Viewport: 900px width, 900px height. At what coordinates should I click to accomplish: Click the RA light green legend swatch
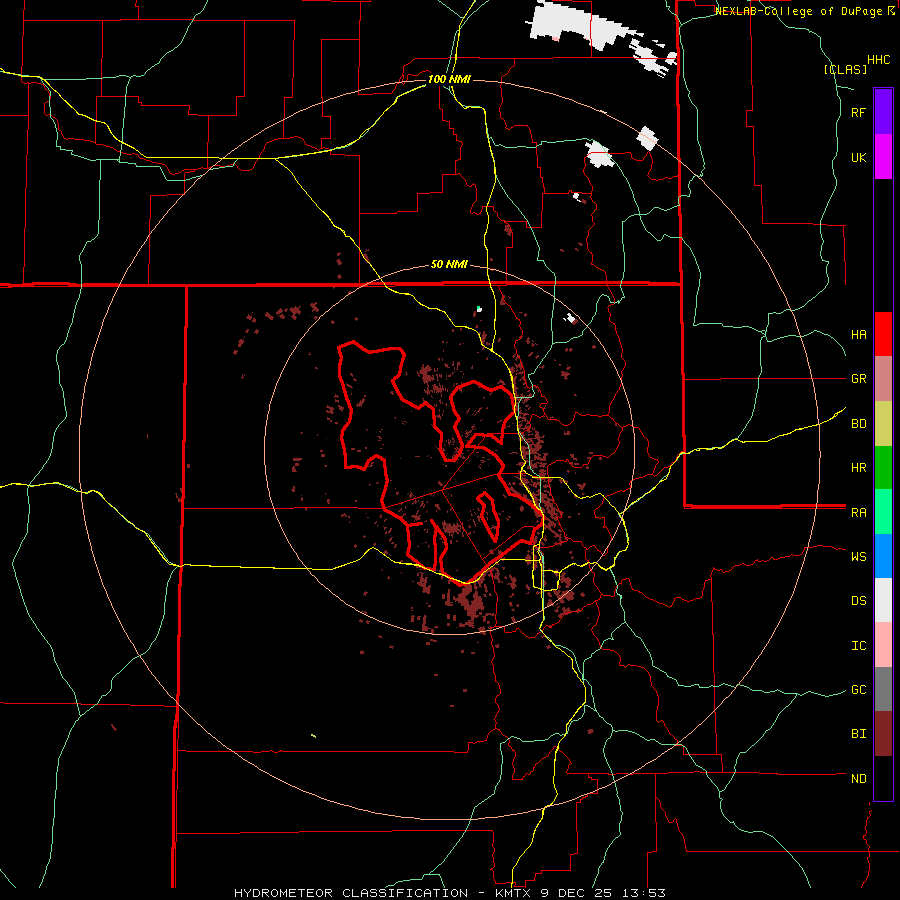click(883, 512)
